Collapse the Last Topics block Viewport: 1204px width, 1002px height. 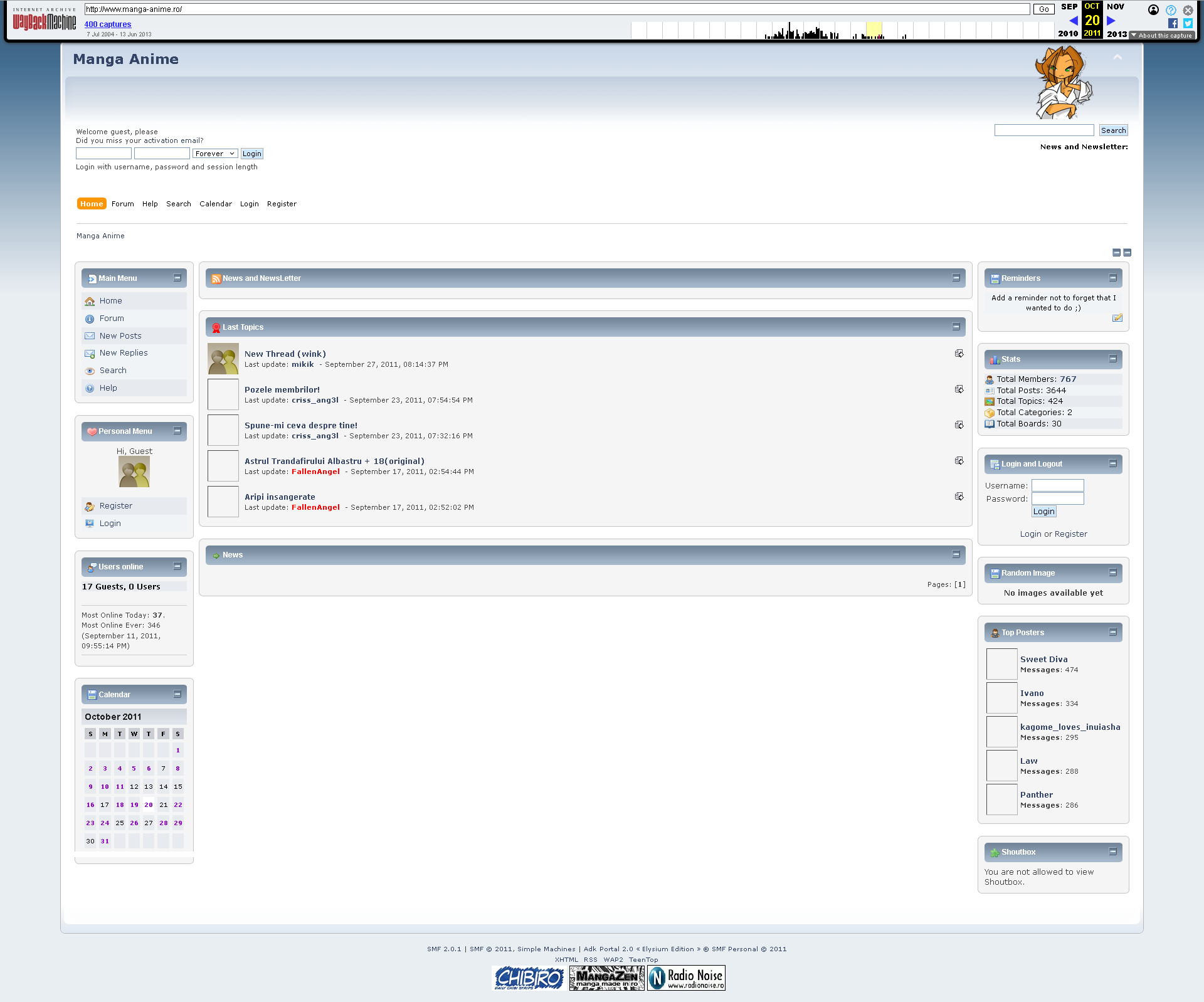(x=956, y=327)
